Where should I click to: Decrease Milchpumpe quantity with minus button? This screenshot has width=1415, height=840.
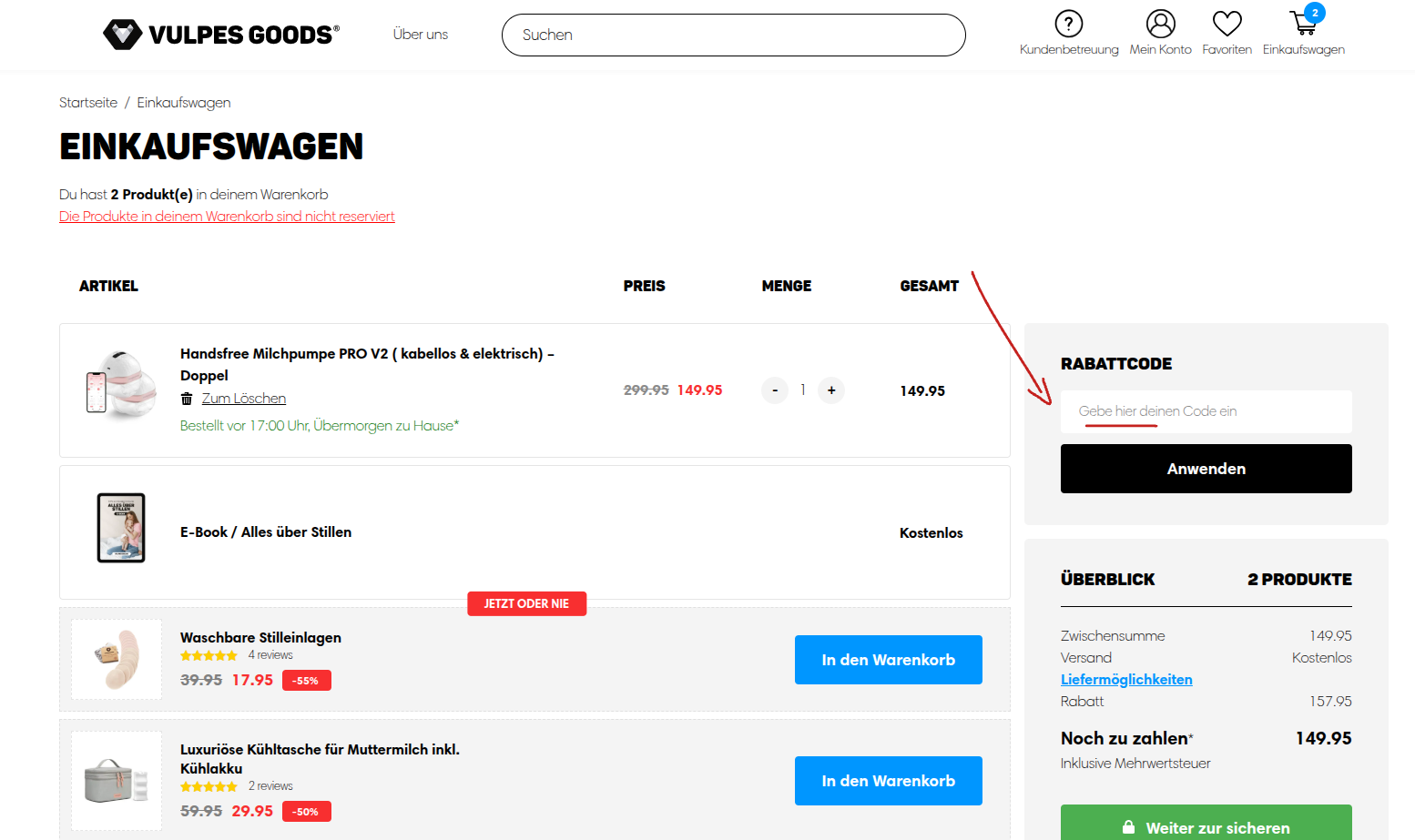click(x=775, y=390)
